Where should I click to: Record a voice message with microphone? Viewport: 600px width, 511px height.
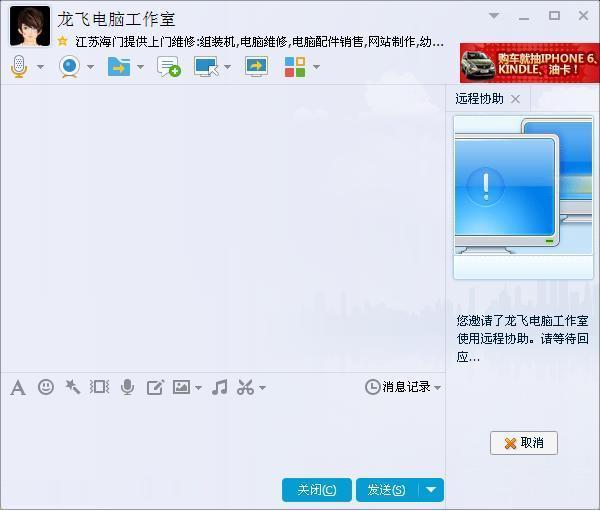(x=127, y=387)
